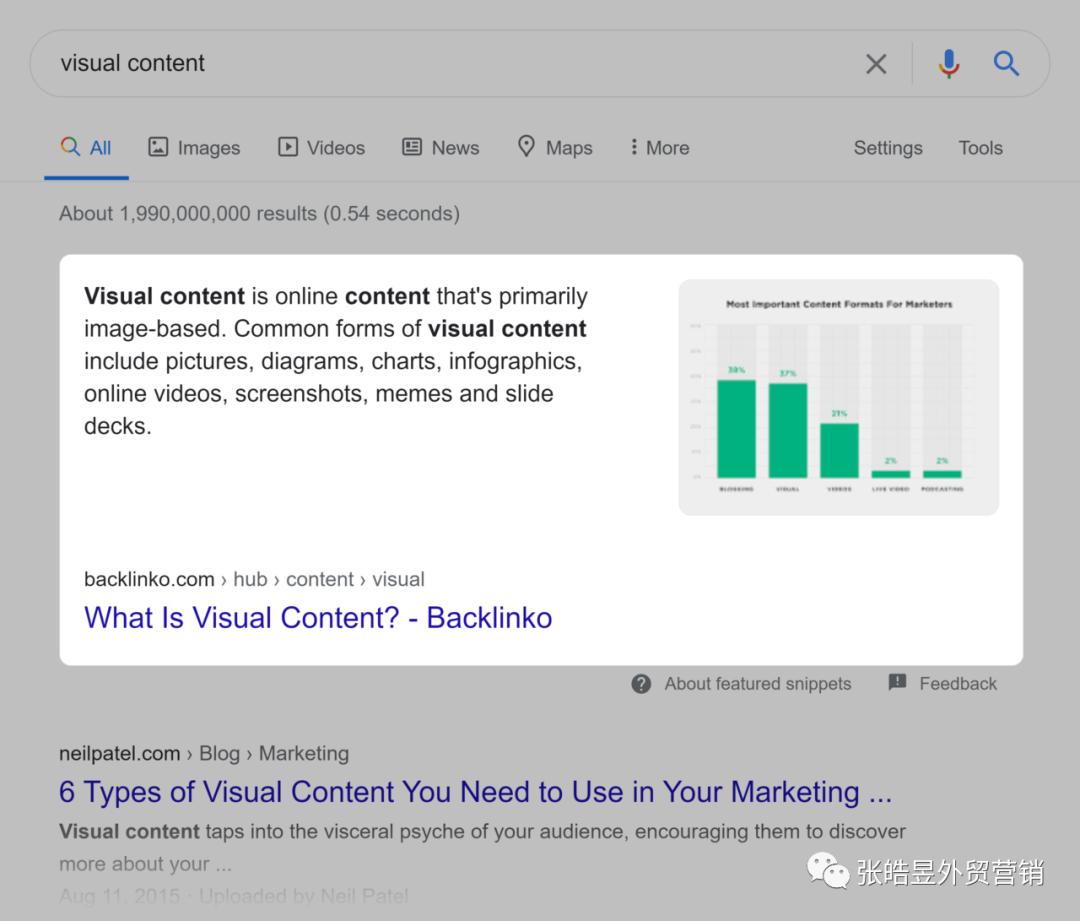Viewport: 1080px width, 921px height.
Task: Open the Settings menu
Action: click(888, 147)
